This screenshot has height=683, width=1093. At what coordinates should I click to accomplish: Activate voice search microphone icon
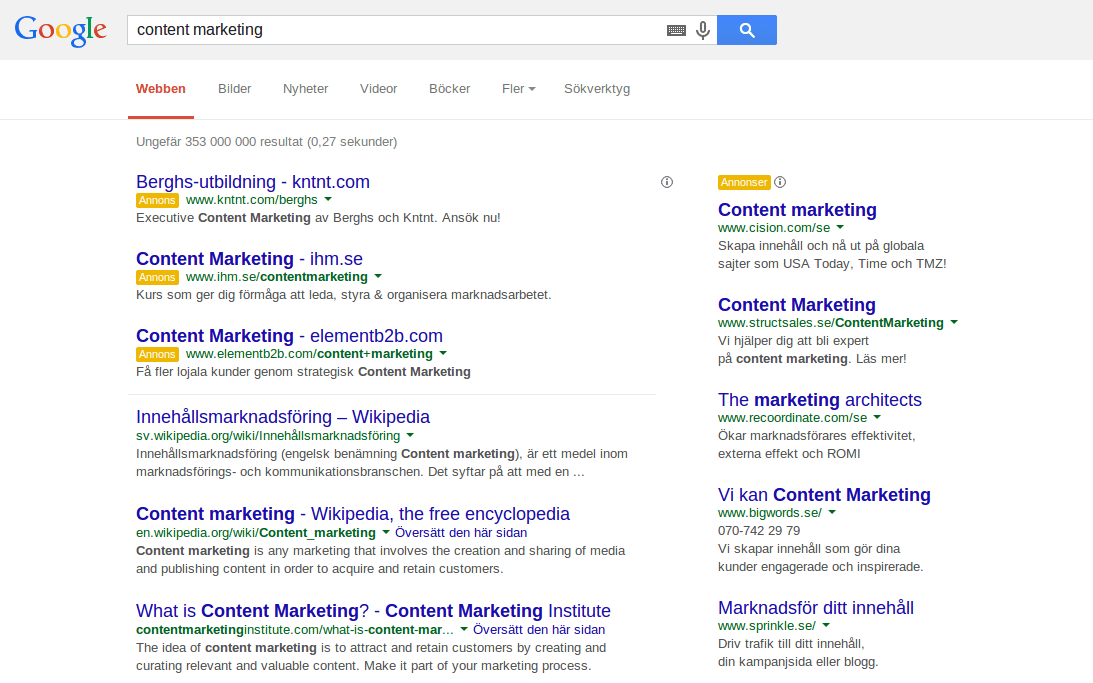[x=703, y=30]
